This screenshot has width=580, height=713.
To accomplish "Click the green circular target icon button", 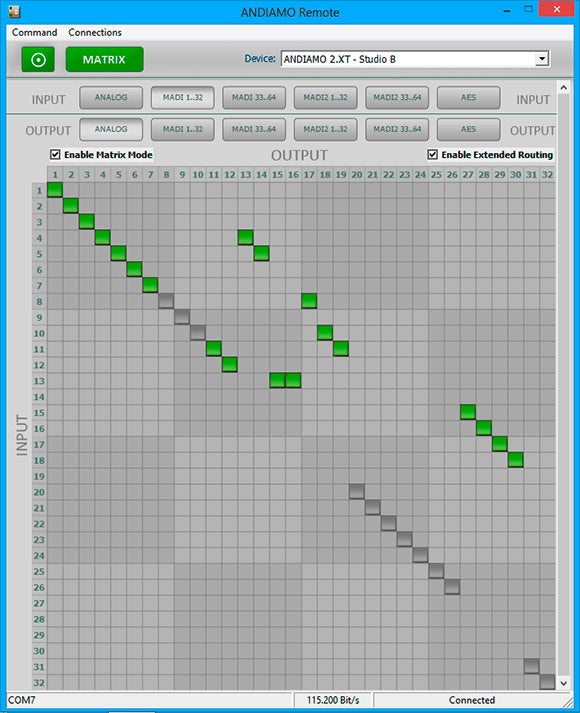I will point(38,60).
